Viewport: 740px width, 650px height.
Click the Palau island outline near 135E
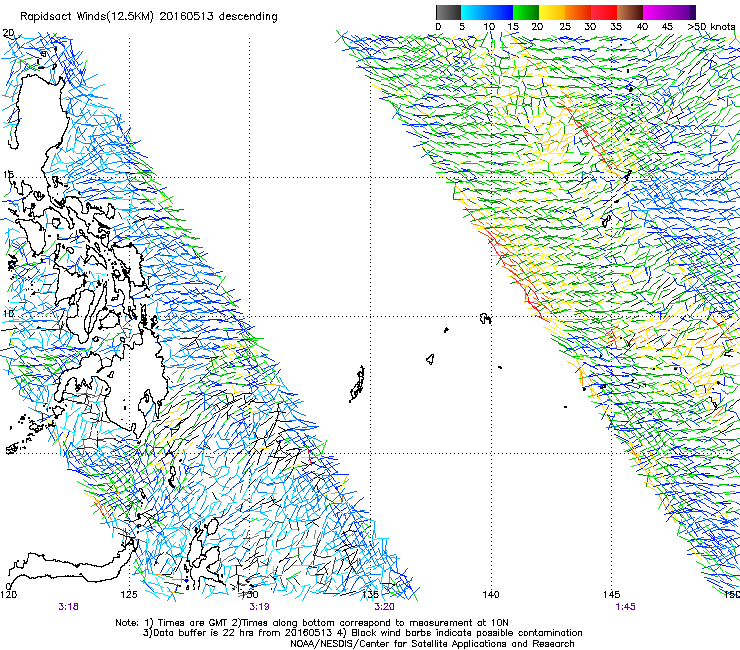[357, 384]
